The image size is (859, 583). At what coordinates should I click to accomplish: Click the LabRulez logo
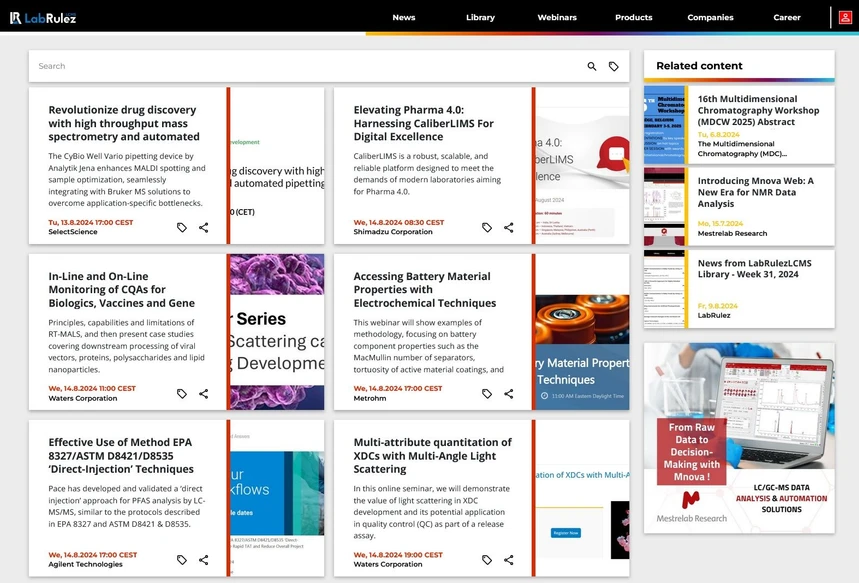point(43,17)
